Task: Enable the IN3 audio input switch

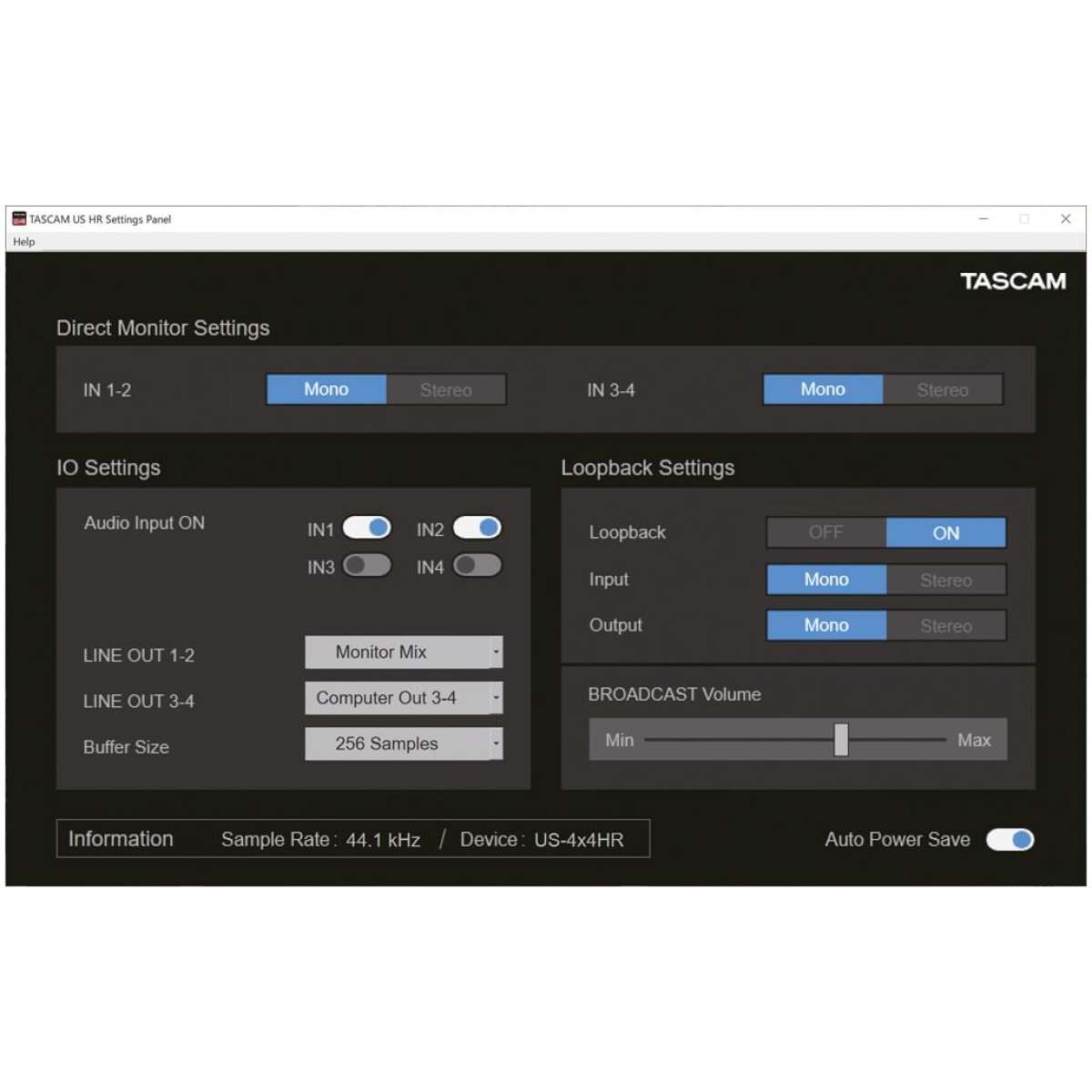Action: [x=367, y=565]
